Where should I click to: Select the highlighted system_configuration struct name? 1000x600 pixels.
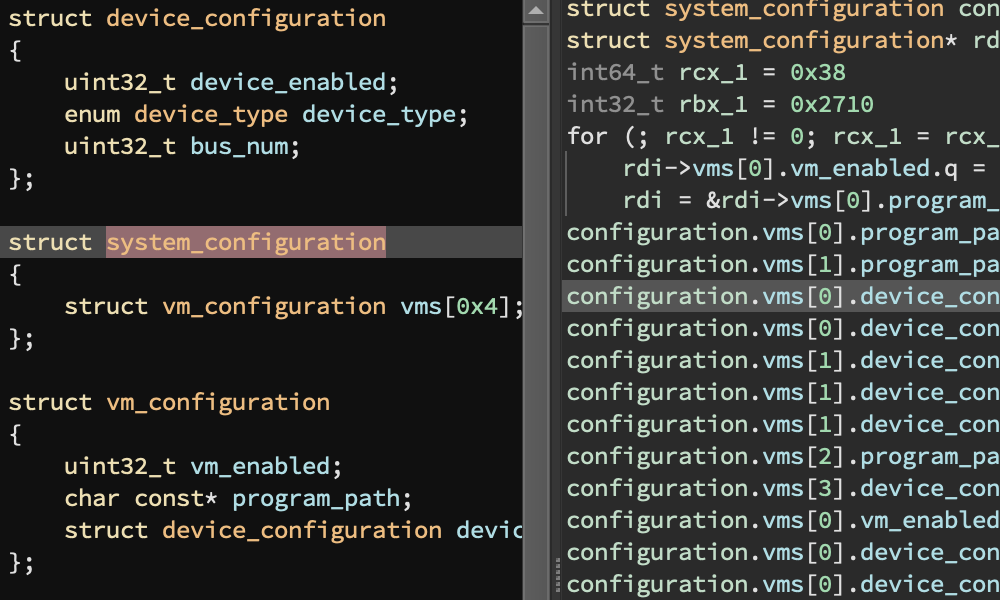(246, 242)
